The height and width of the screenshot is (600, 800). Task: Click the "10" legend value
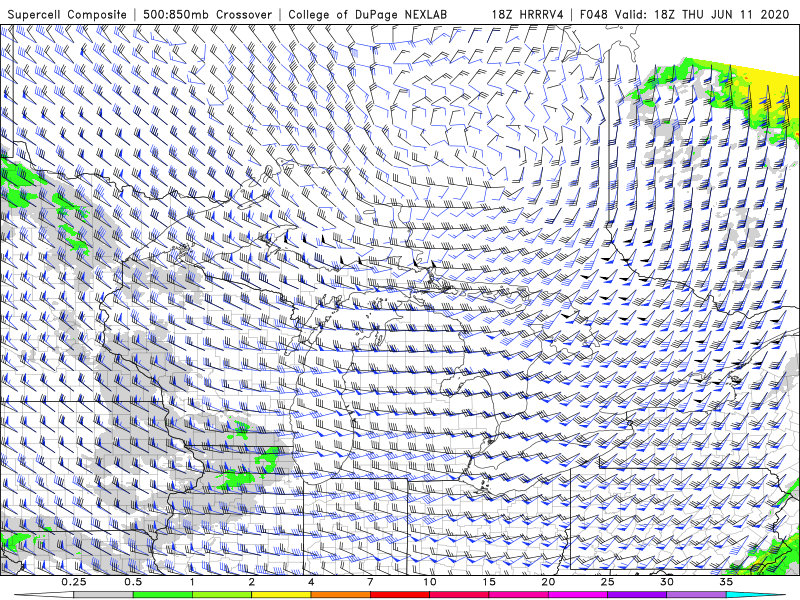(x=430, y=582)
